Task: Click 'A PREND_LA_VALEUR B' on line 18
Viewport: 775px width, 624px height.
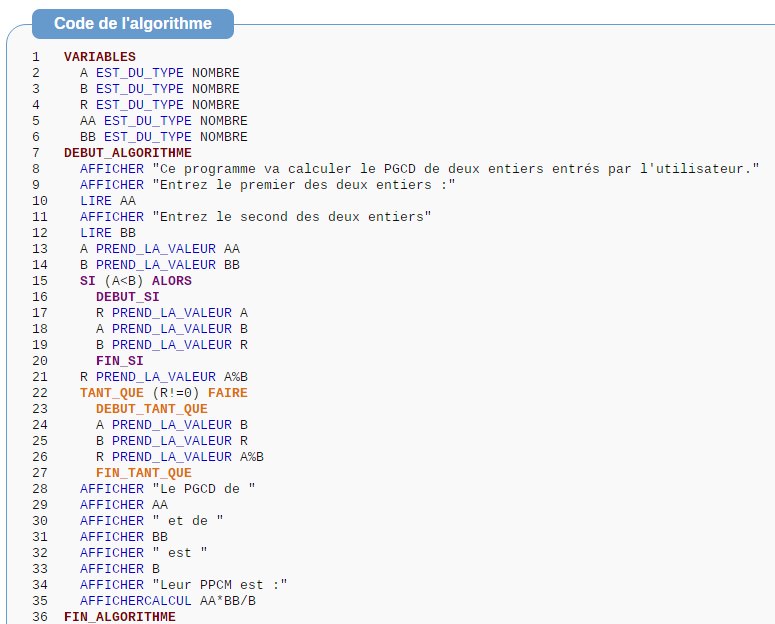Action: [172, 329]
